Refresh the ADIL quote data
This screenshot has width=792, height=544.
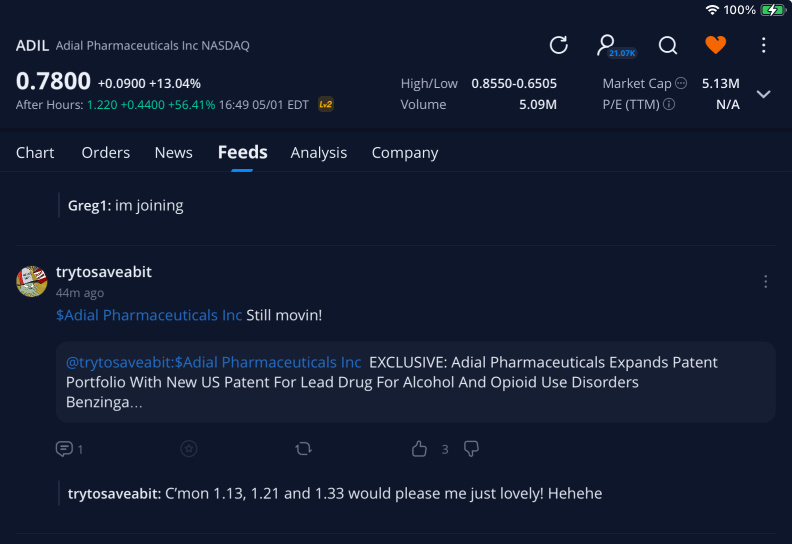coord(559,45)
